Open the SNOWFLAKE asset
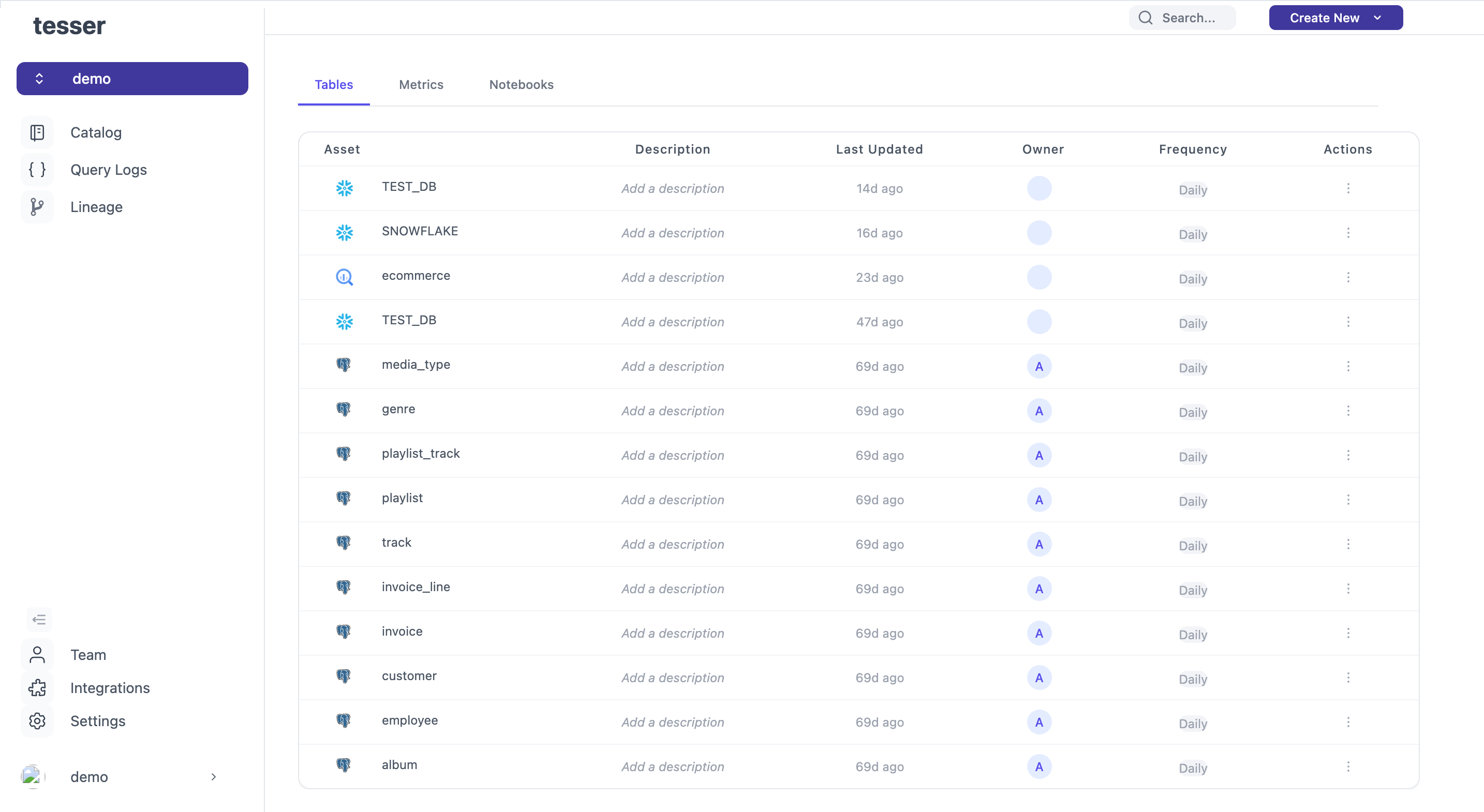The height and width of the screenshot is (812, 1484). point(420,231)
